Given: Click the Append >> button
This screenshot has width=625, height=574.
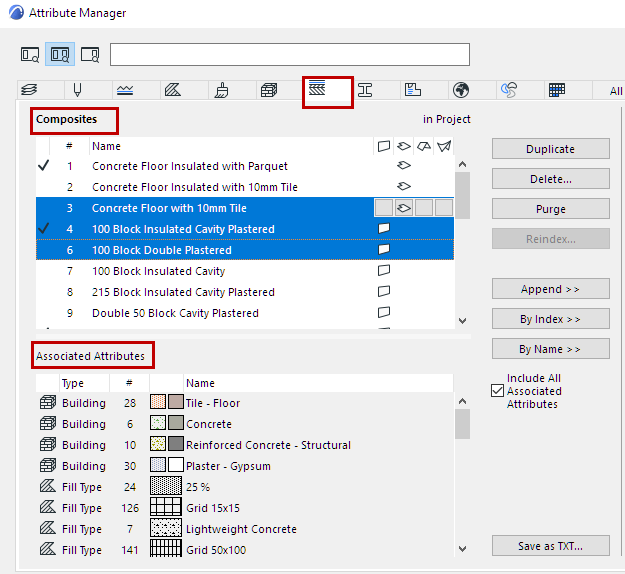Looking at the screenshot, I should (550, 289).
